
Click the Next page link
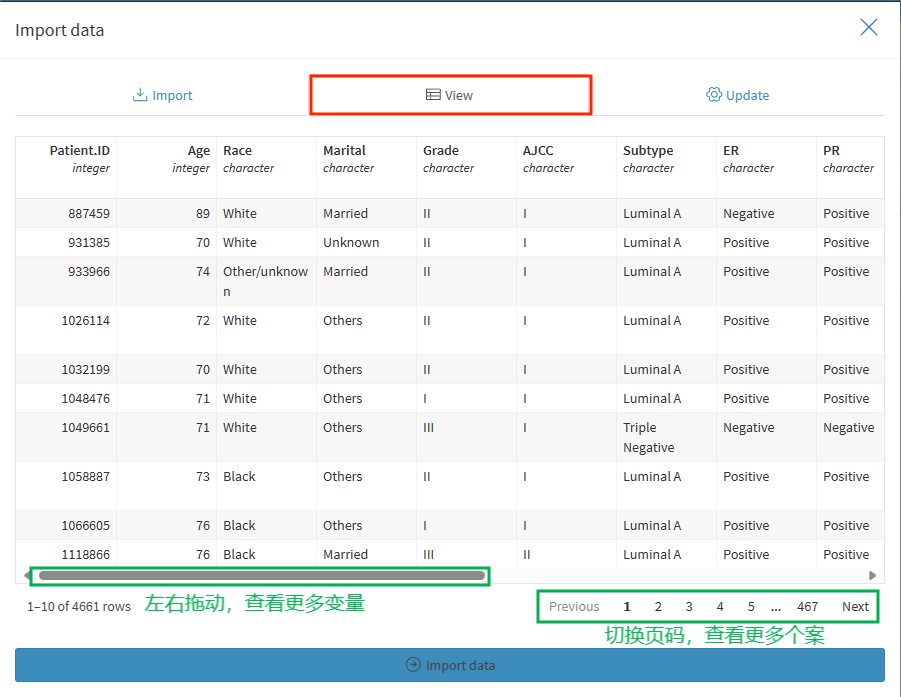point(855,606)
